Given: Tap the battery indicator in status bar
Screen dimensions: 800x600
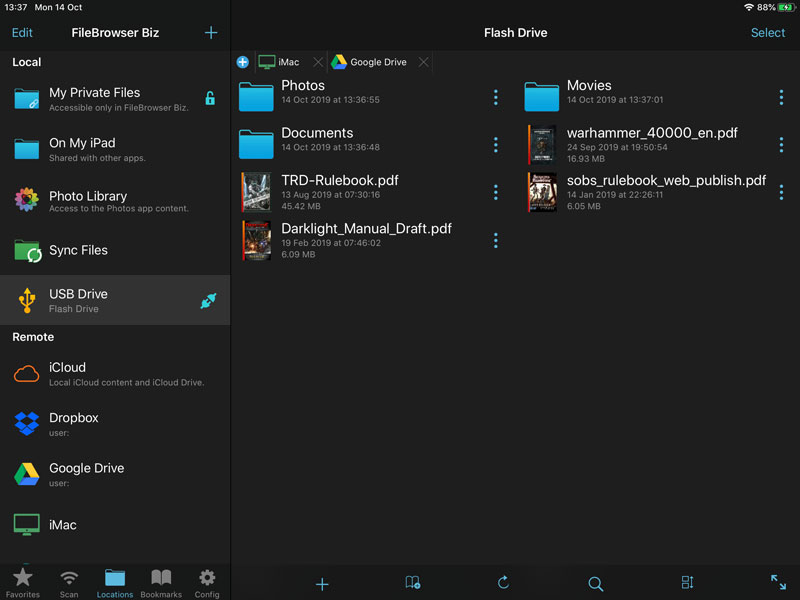Looking at the screenshot, I should coord(786,7).
